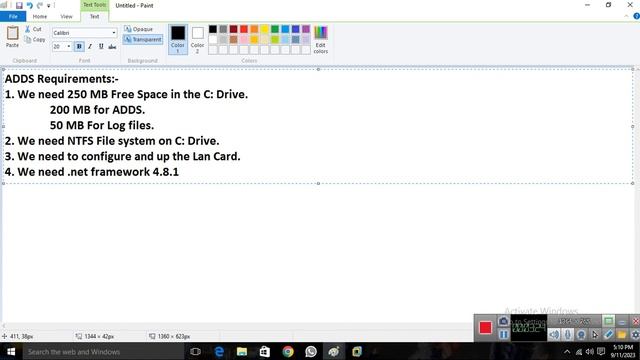Toggle the recorder microphone icon

(568, 335)
